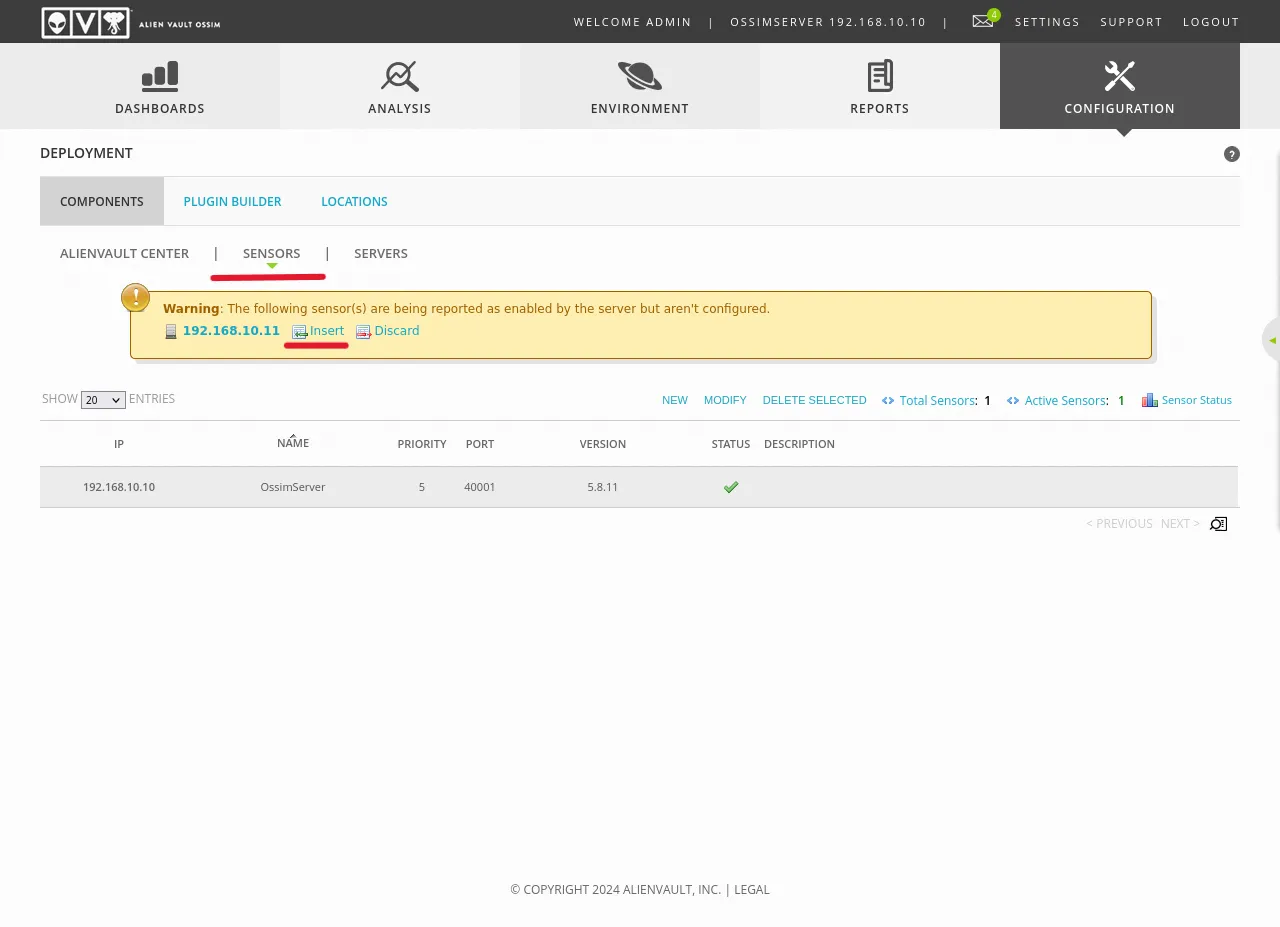Open Sensor Status chart icon
Image resolution: width=1280 pixels, height=927 pixels.
(x=1150, y=400)
